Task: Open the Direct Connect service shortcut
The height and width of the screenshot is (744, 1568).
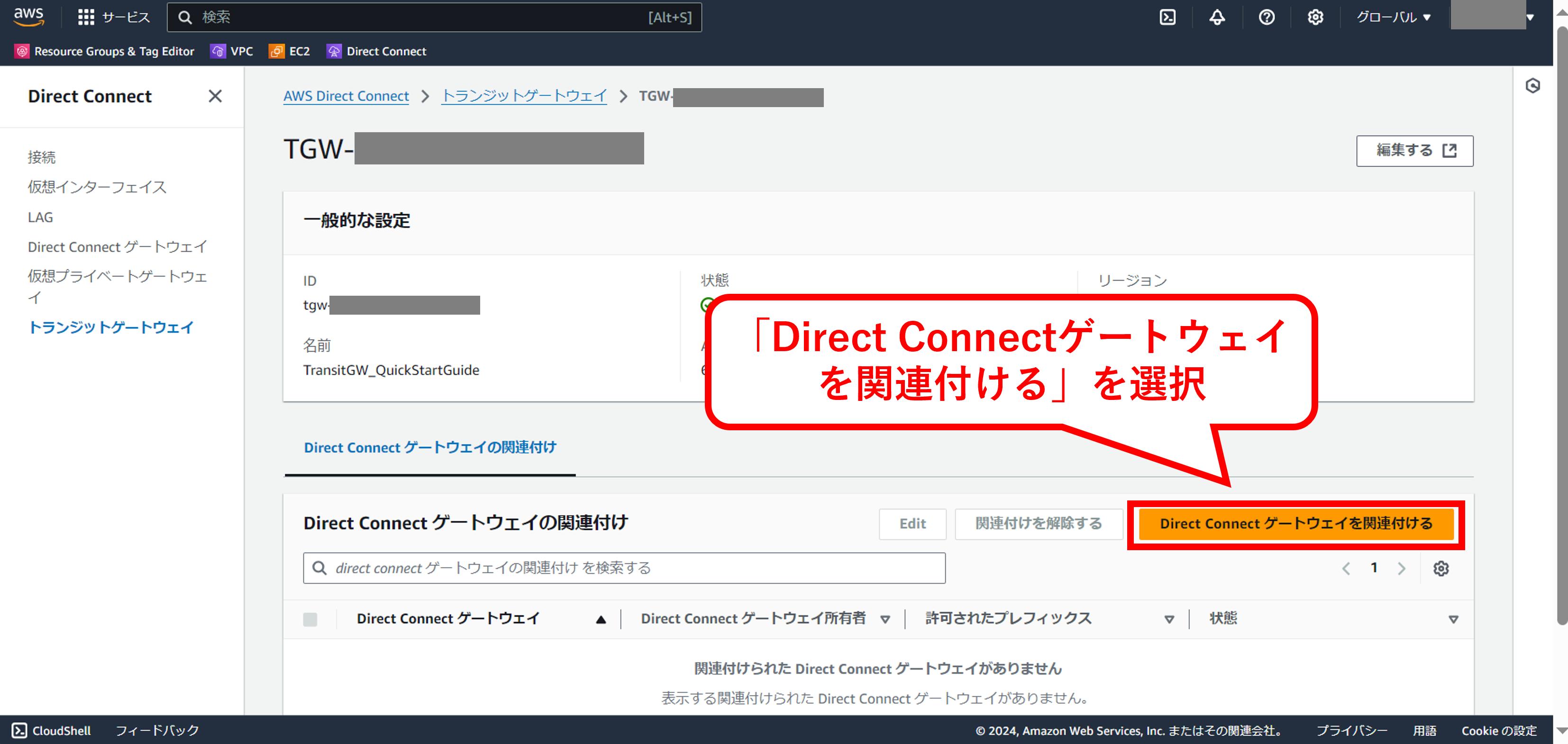Action: [x=376, y=52]
